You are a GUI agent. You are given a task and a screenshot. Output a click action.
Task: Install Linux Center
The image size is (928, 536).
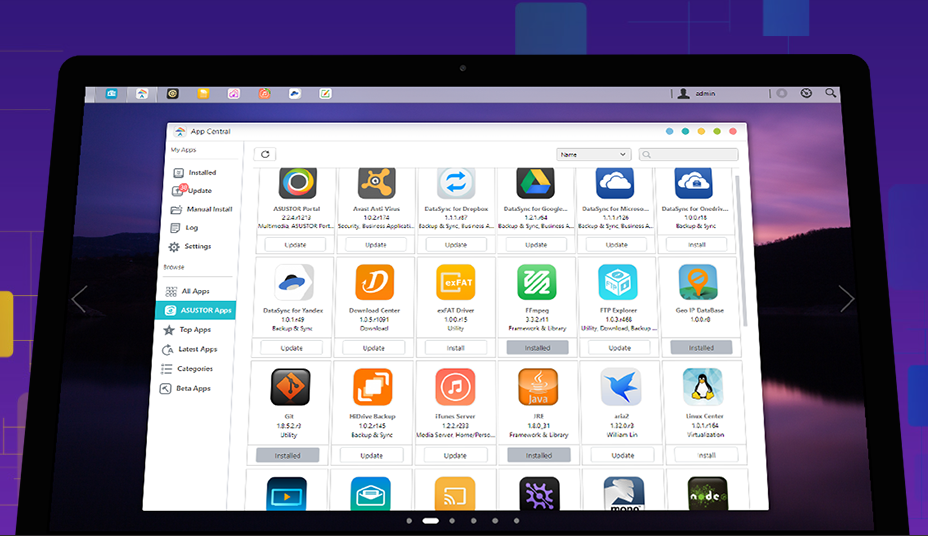[707, 455]
